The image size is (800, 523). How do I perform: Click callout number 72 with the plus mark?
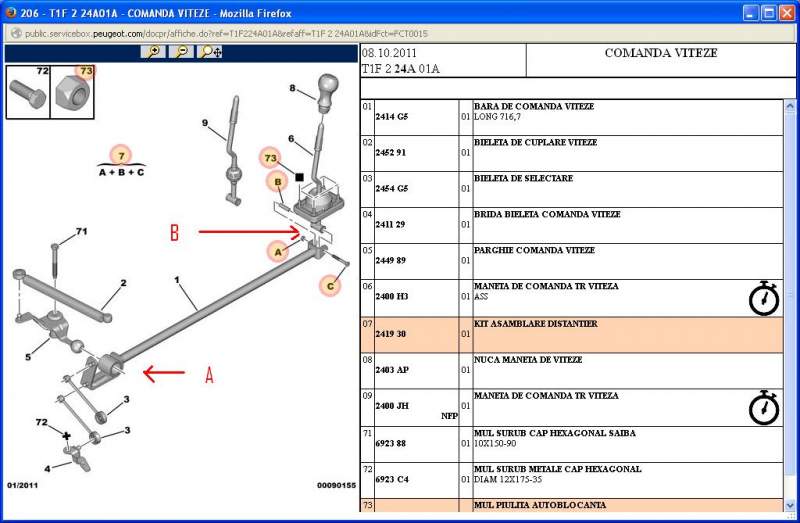pyautogui.click(x=42, y=422)
